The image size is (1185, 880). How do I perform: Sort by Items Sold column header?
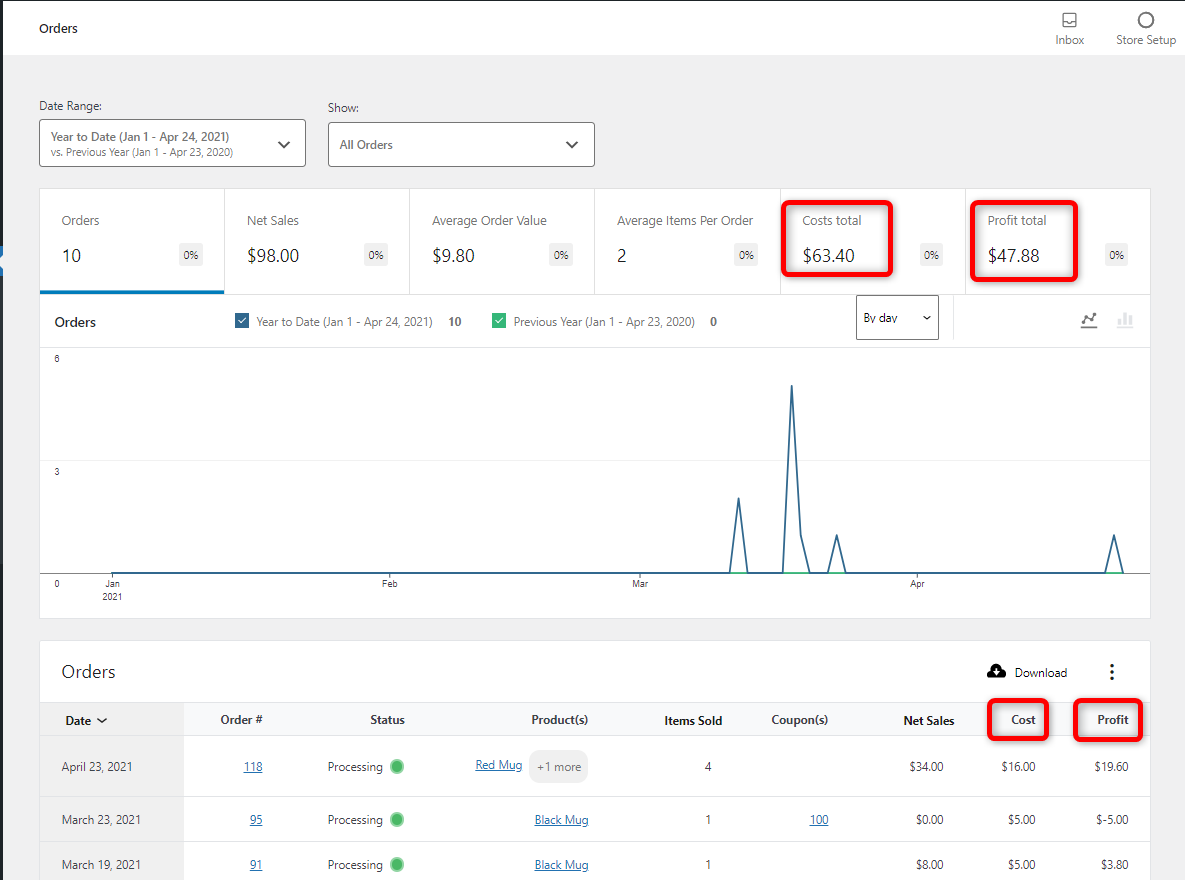pyautogui.click(x=693, y=720)
